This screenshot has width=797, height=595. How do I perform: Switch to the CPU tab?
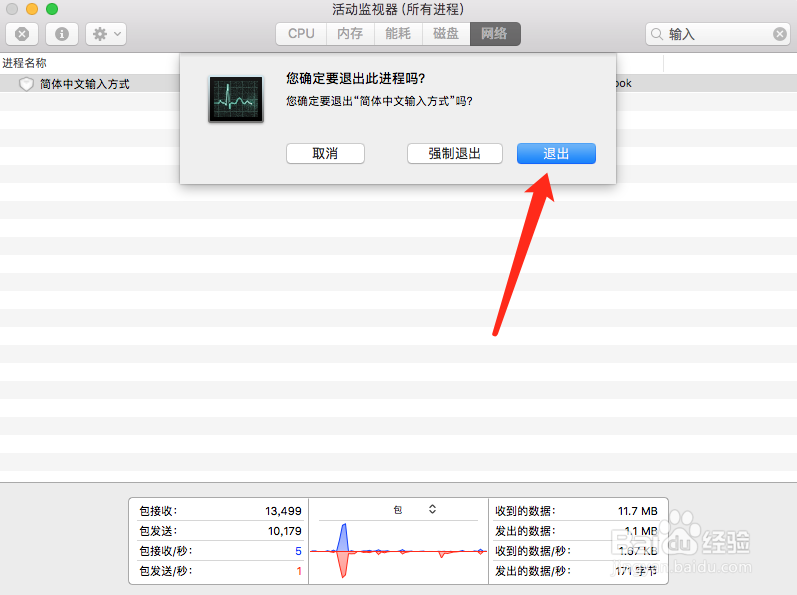tap(301, 34)
